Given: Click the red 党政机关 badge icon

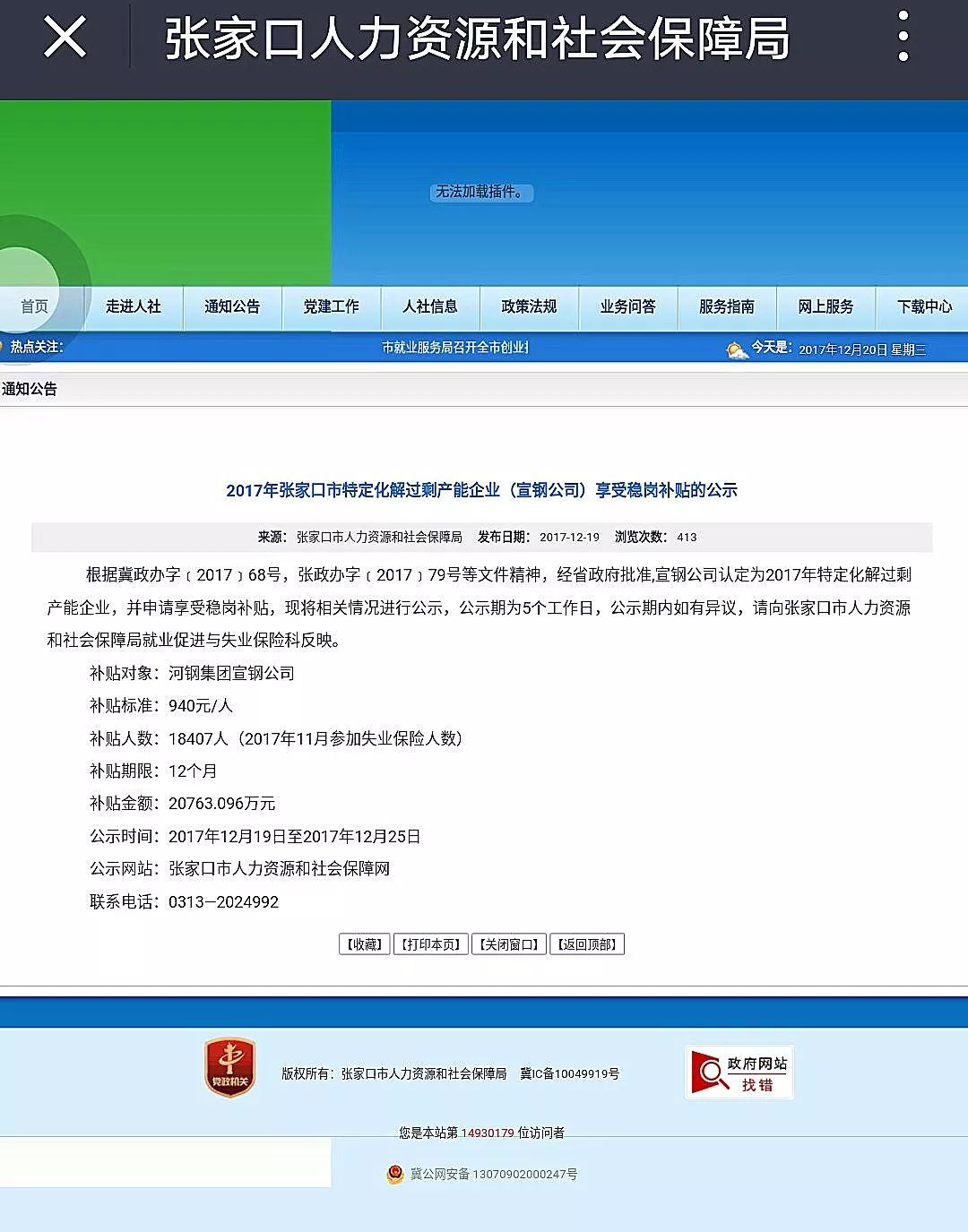Looking at the screenshot, I should (x=230, y=1067).
